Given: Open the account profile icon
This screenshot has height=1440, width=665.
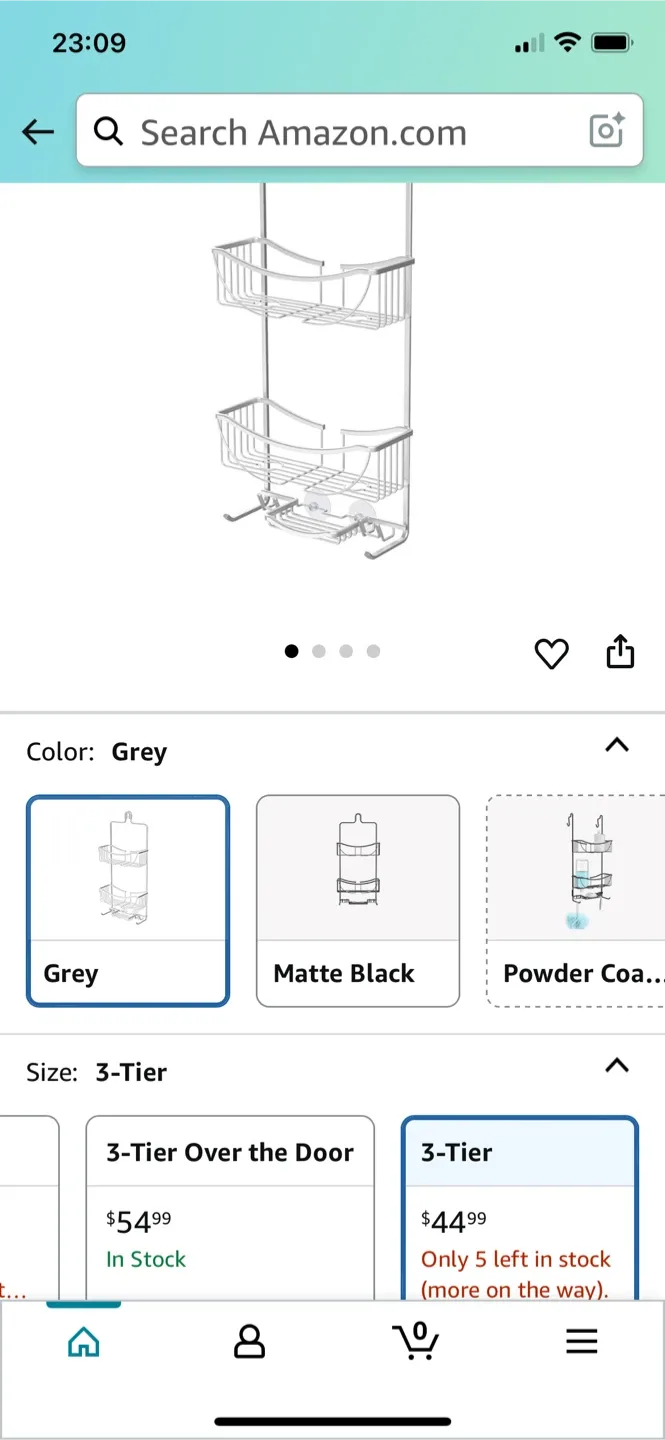Looking at the screenshot, I should (x=249, y=1341).
